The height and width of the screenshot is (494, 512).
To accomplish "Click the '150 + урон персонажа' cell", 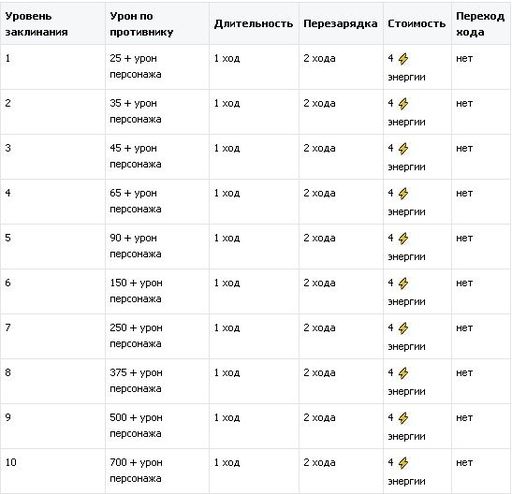I will point(157,291).
